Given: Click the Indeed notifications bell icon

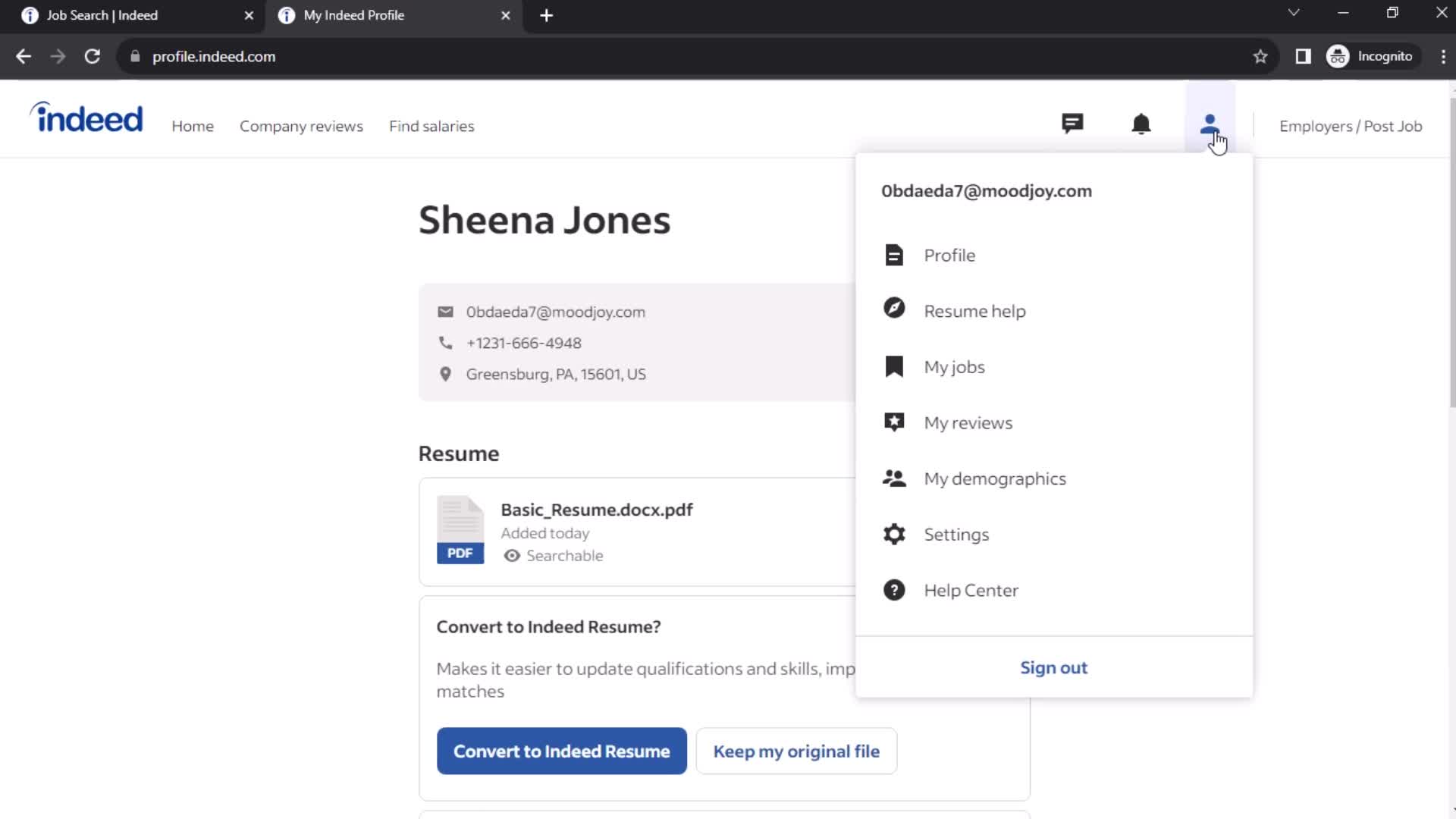Looking at the screenshot, I should coord(1142,126).
